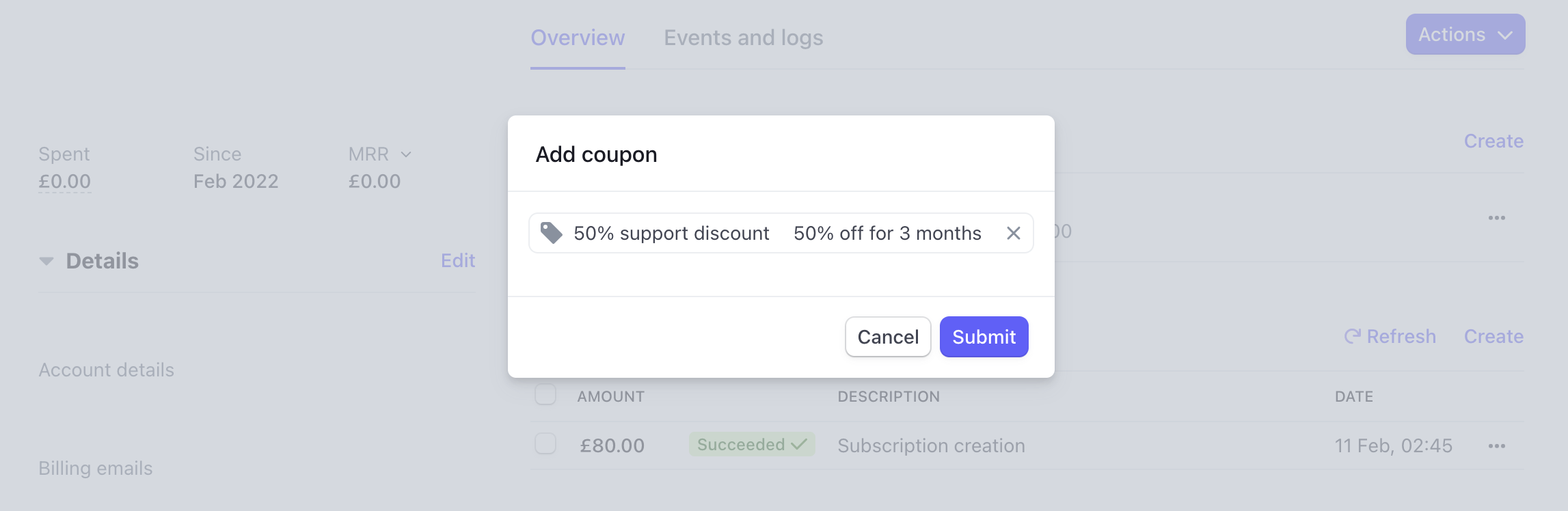Click the £0.00 Spent amount

pyautogui.click(x=65, y=182)
